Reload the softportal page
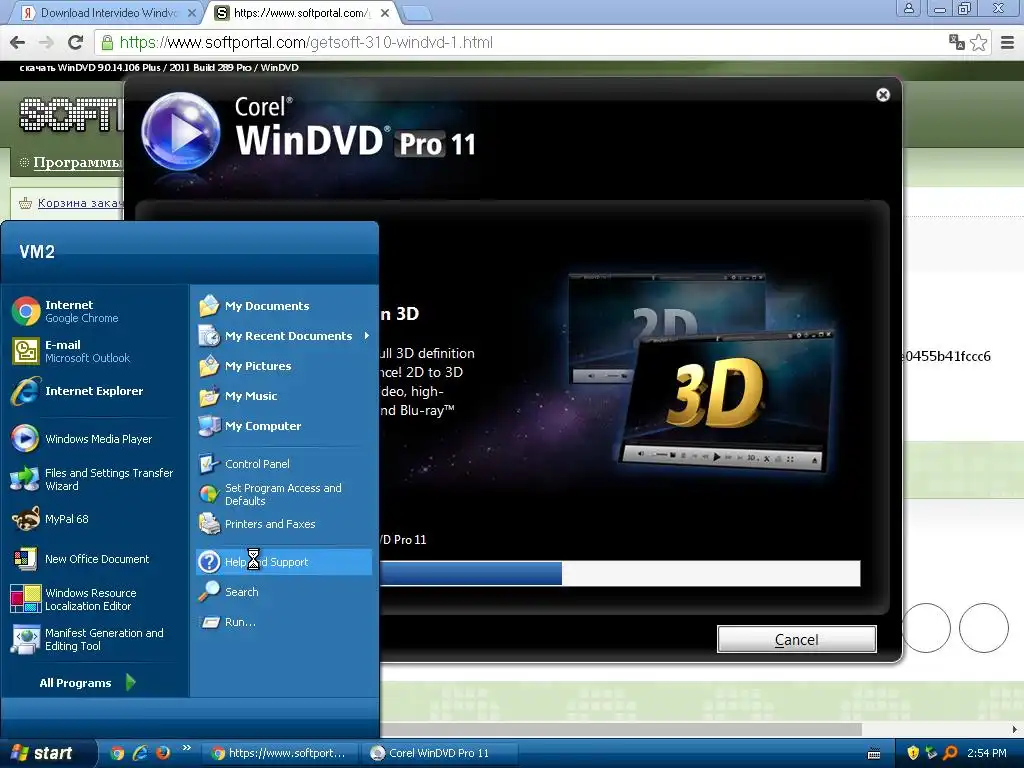This screenshot has height=768, width=1024. point(75,42)
